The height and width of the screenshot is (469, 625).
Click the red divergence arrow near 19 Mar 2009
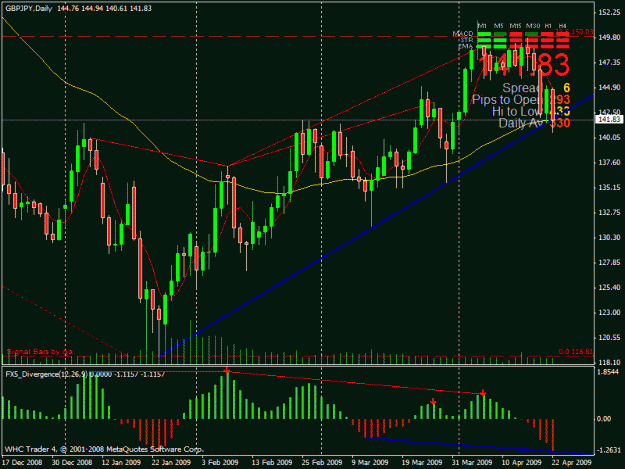pos(433,401)
